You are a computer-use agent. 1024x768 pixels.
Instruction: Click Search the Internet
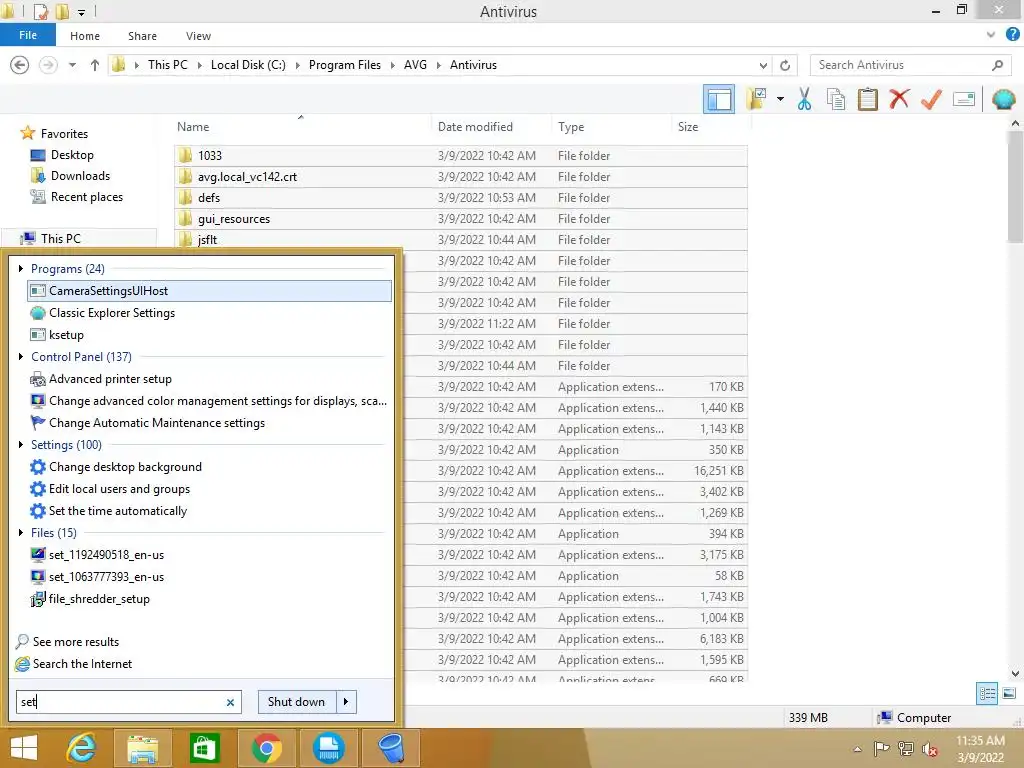point(82,664)
